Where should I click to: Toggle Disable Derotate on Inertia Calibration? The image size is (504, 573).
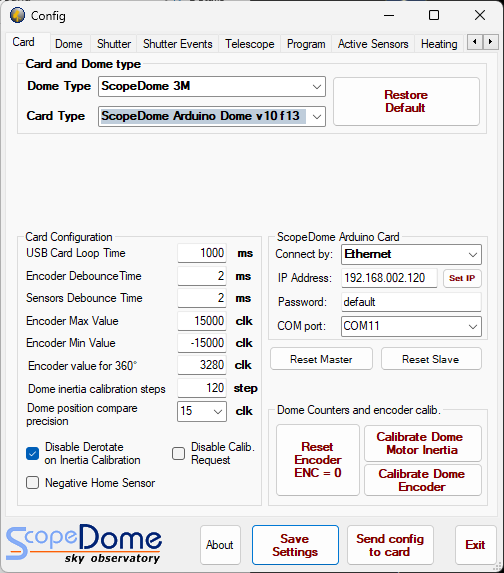(x=33, y=454)
